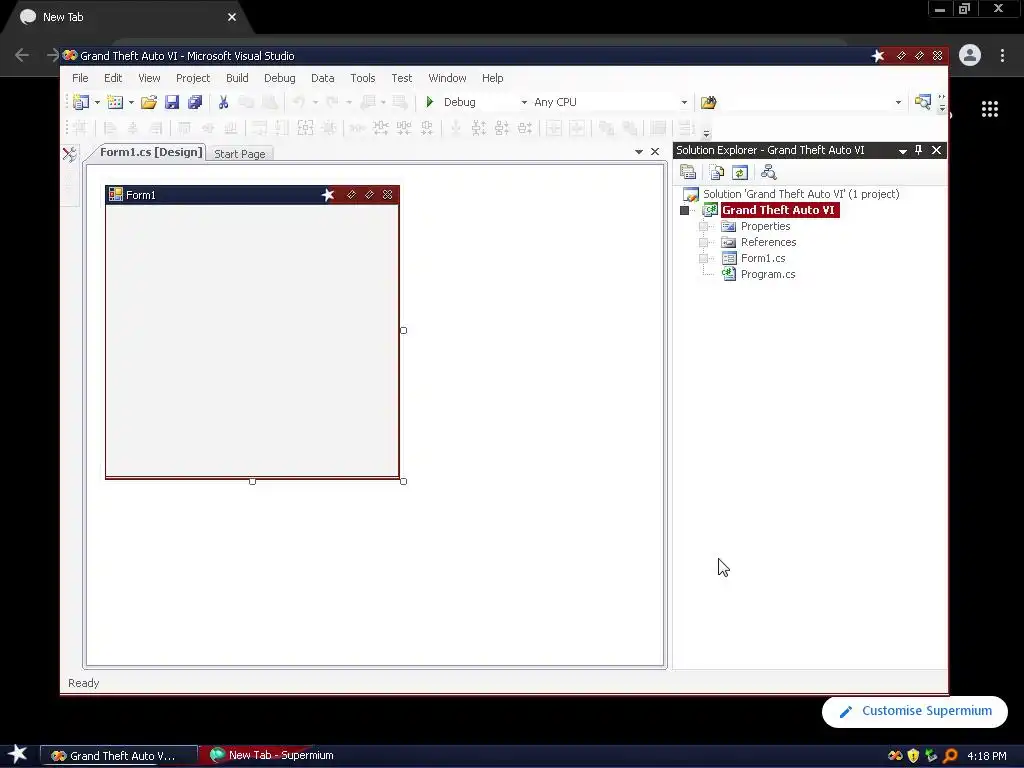Open the Any CPU platform dropdown
The height and width of the screenshot is (768, 1024).
pyautogui.click(x=684, y=103)
